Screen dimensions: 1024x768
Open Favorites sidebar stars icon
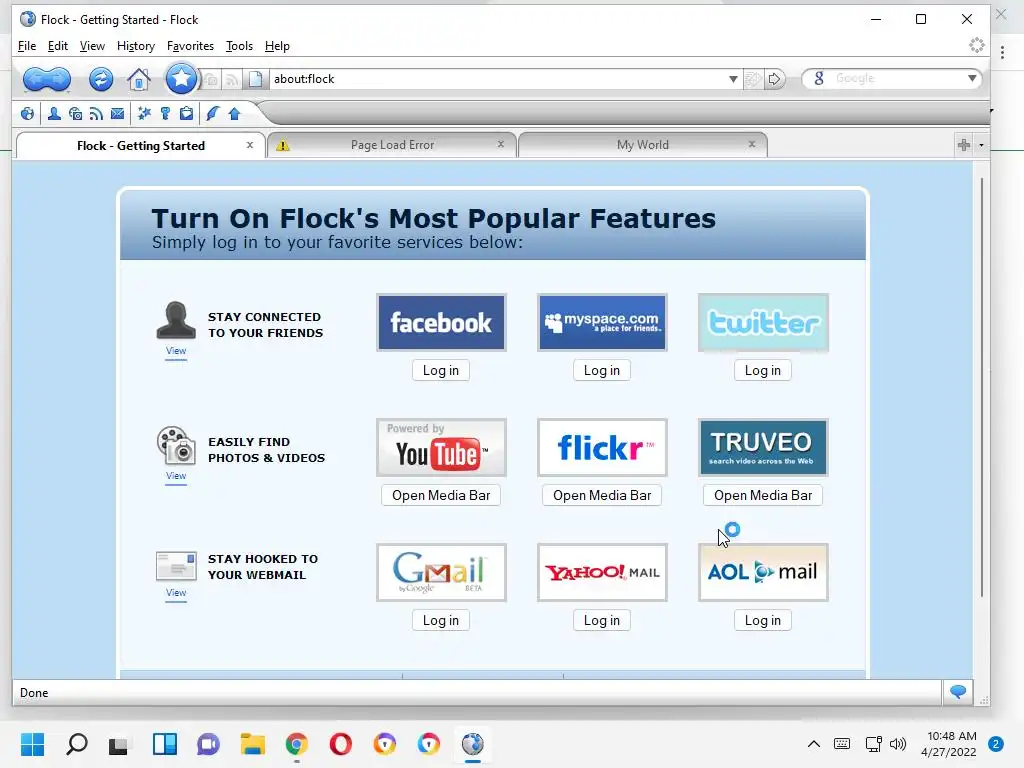[144, 114]
